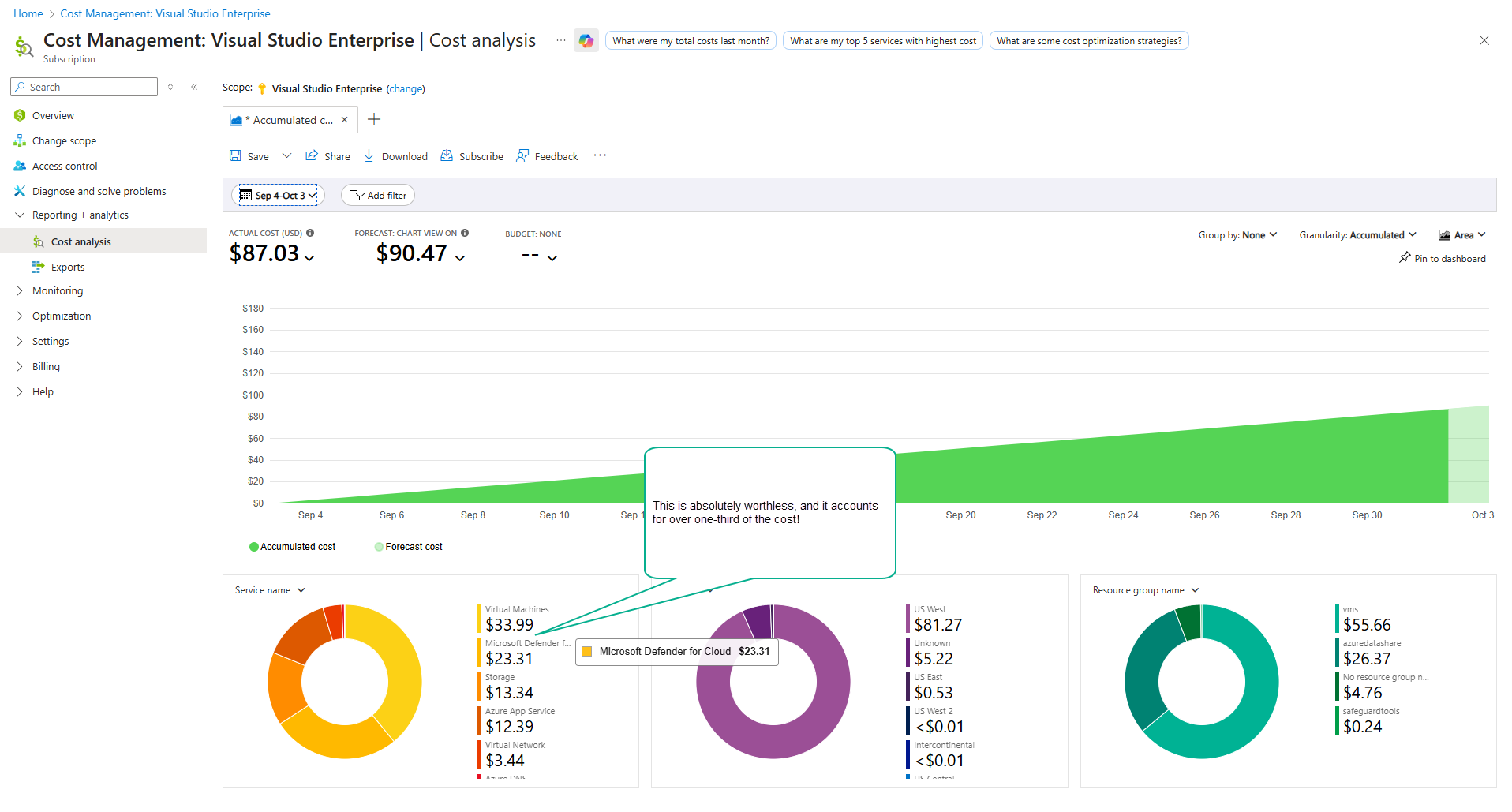Click the Save icon in toolbar
This screenshot has width=1512, height=812.
[235, 156]
